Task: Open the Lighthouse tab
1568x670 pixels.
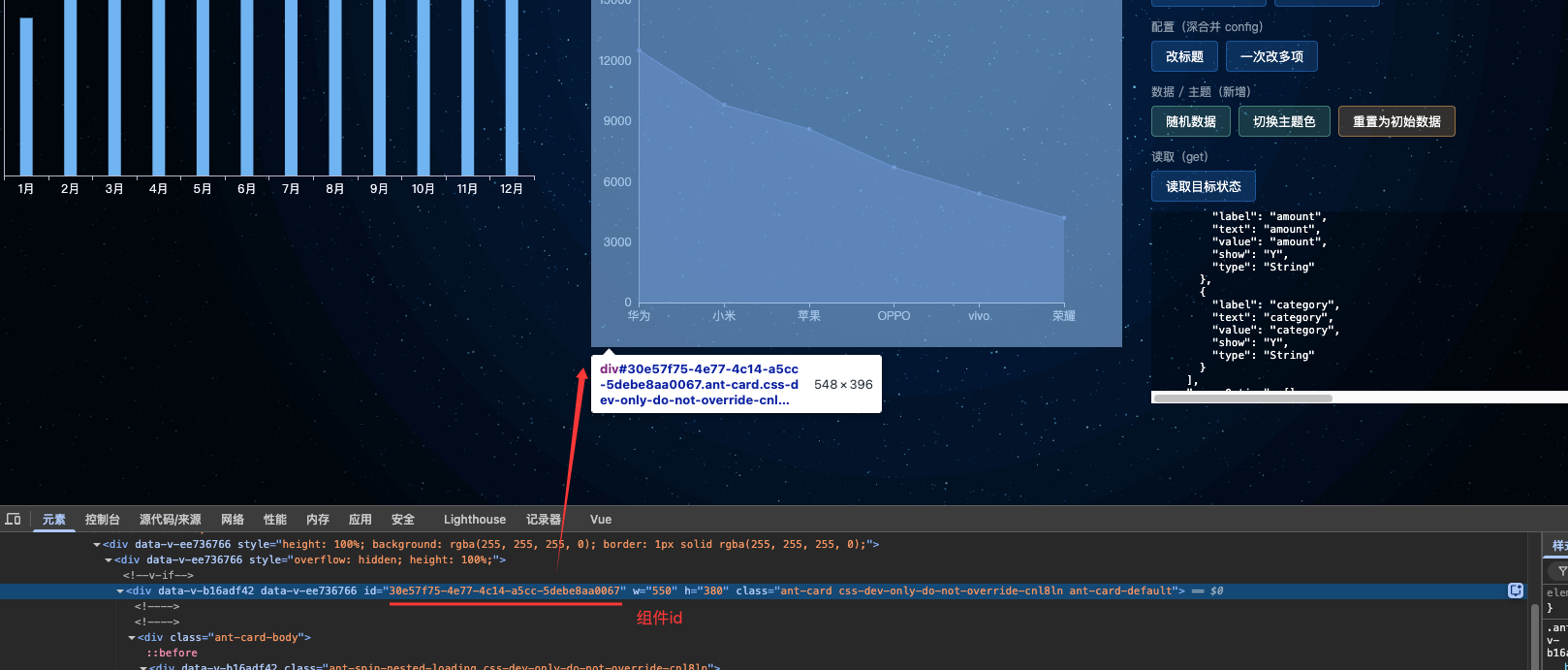Action: 475,519
